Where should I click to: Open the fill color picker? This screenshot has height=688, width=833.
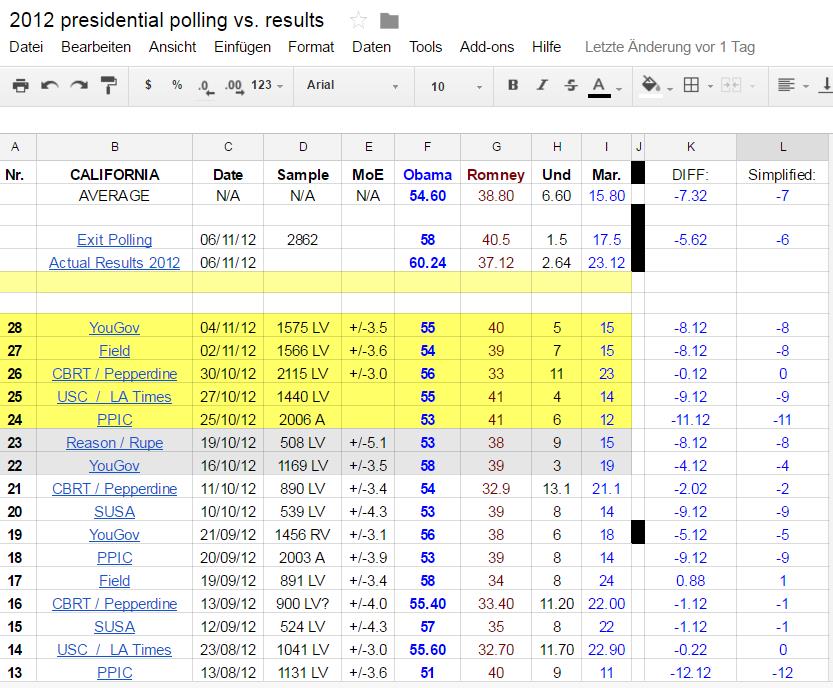pos(656,86)
